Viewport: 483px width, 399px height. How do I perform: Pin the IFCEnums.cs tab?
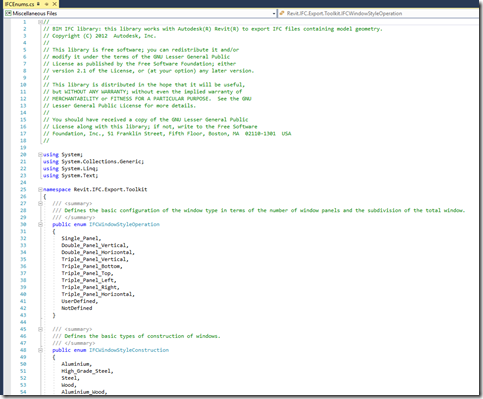click(47, 4)
